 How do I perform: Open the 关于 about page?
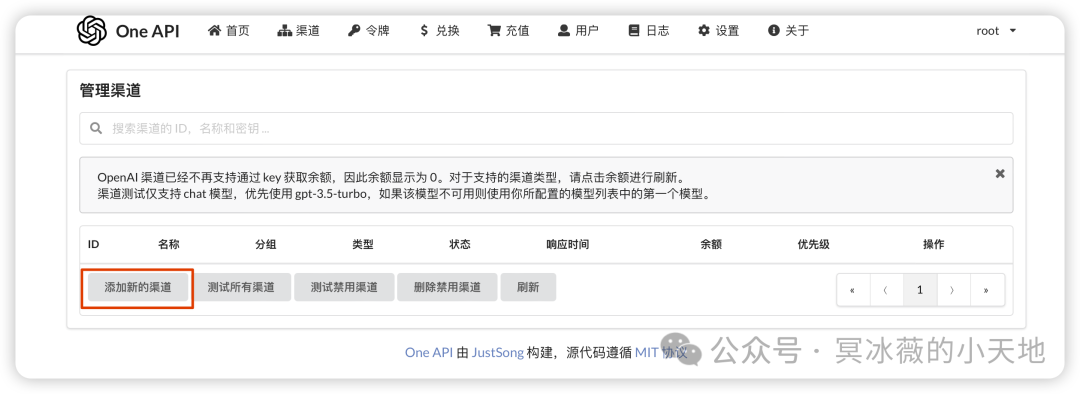(789, 30)
